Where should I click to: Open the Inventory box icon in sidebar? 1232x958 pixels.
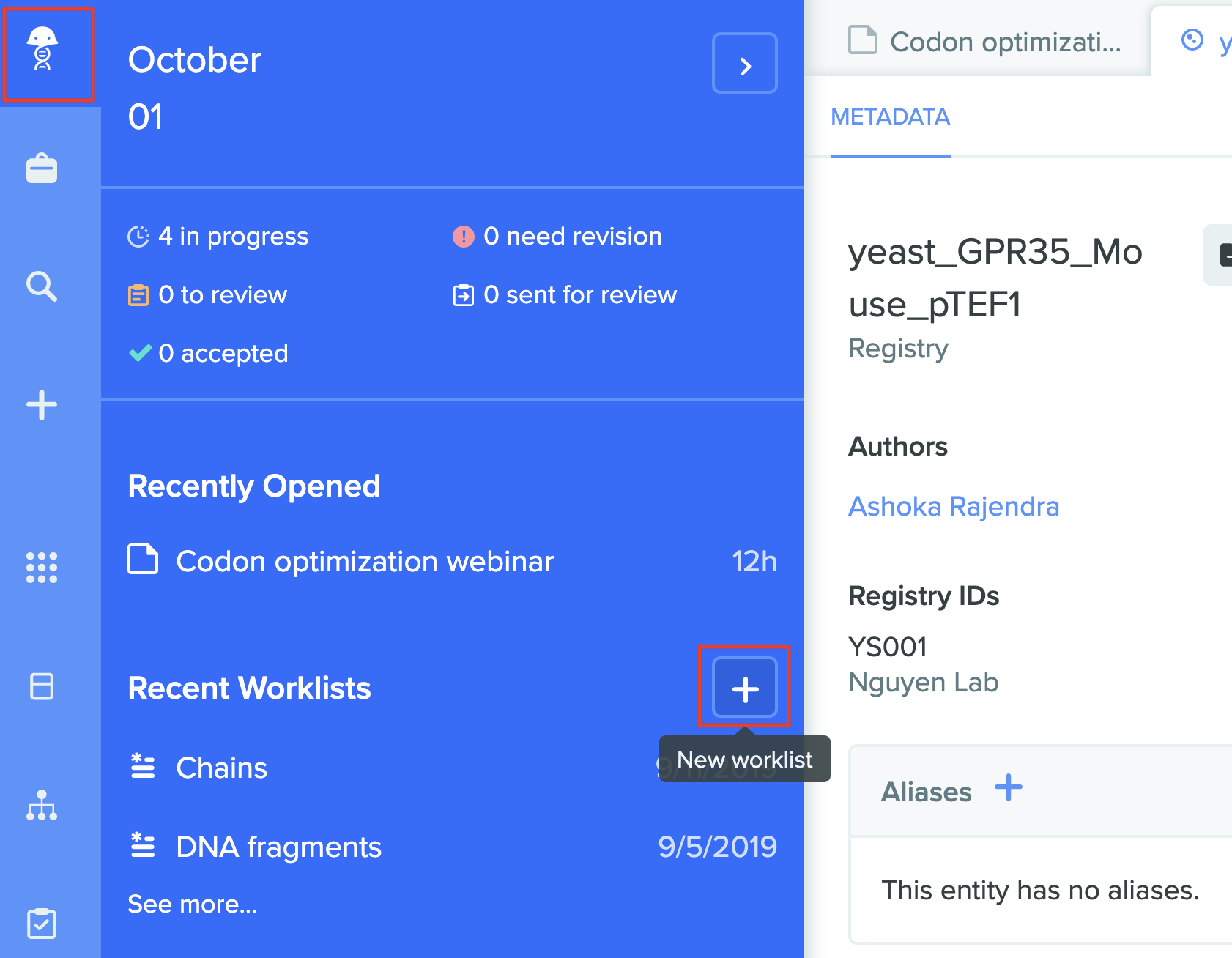pyautogui.click(x=42, y=686)
